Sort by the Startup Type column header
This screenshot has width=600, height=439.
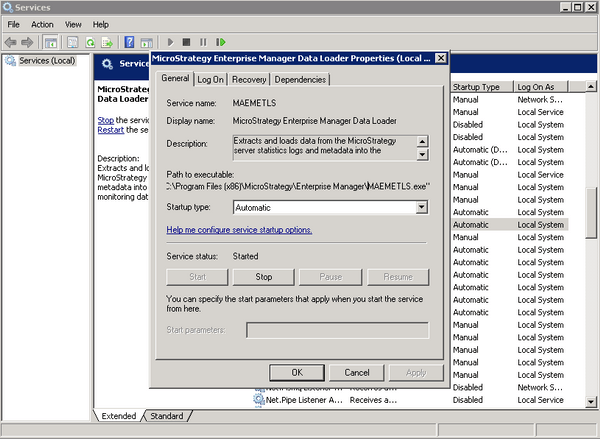482,87
